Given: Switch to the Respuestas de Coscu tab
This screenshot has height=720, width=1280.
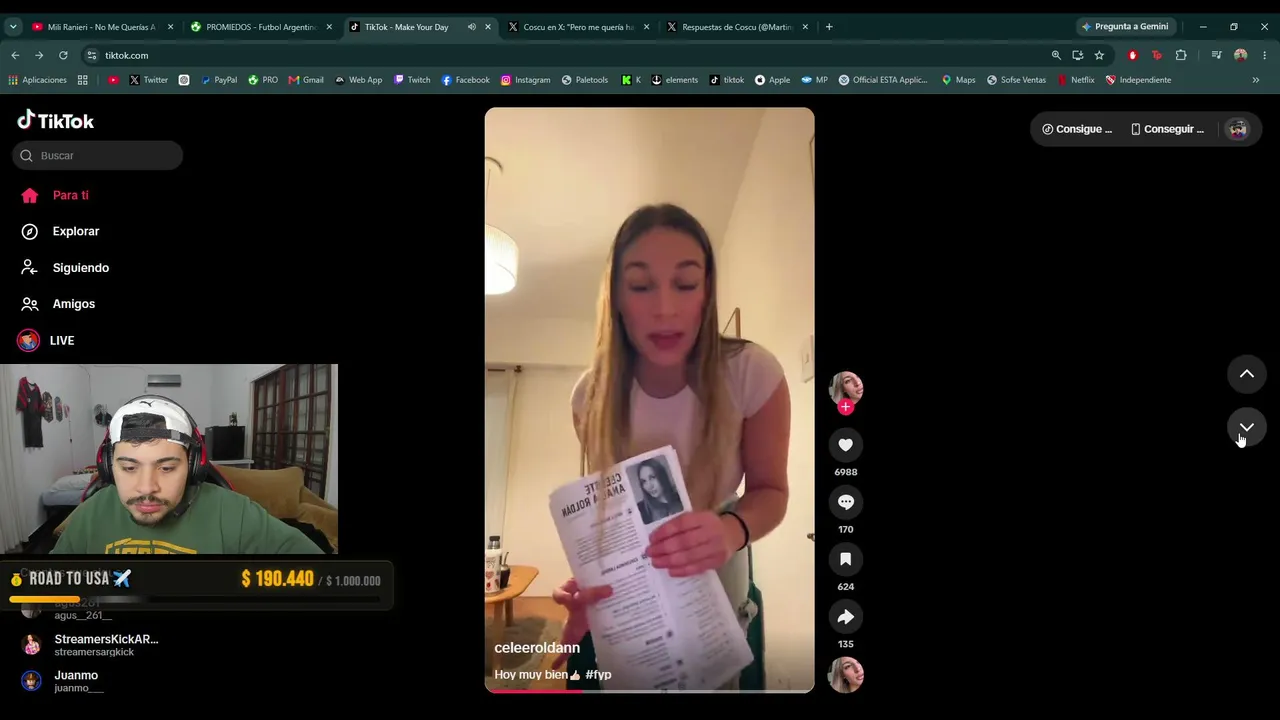Looking at the screenshot, I should point(737,27).
